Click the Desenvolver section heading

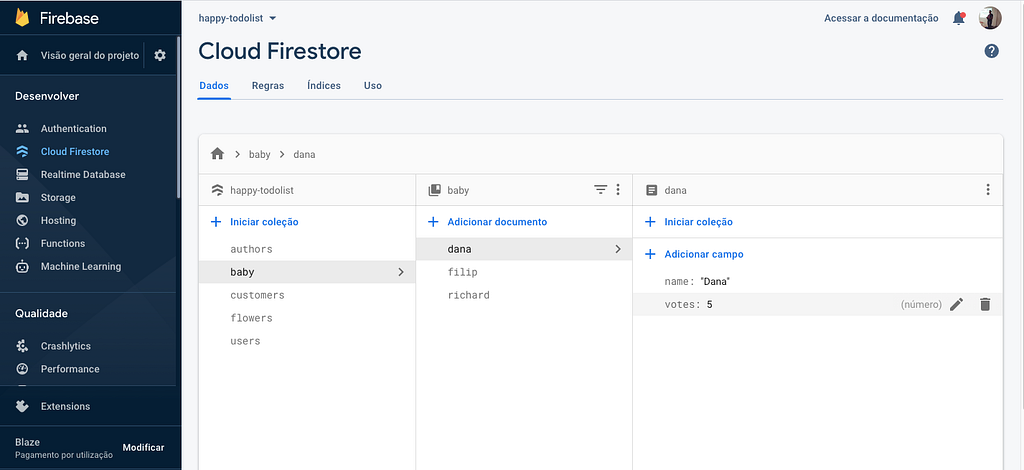tap(47, 96)
